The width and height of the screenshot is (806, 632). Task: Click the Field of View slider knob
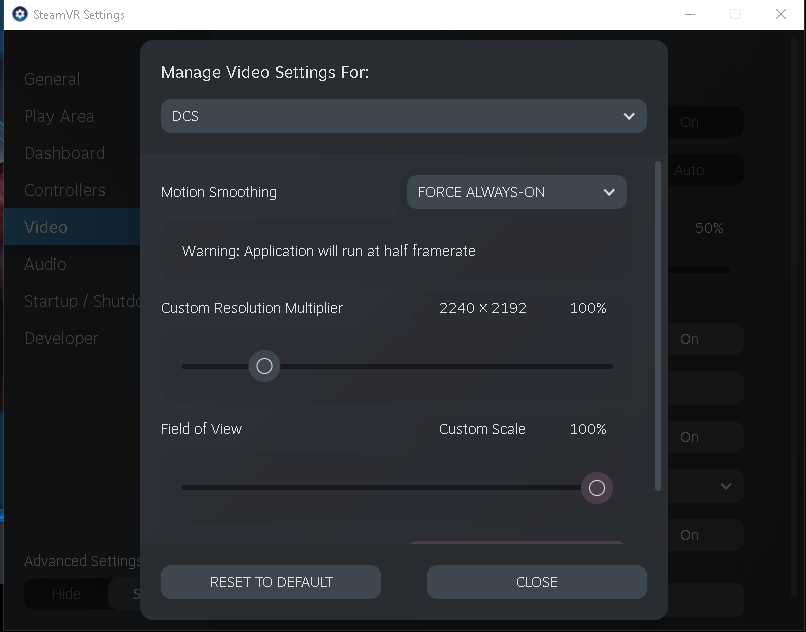[596, 488]
